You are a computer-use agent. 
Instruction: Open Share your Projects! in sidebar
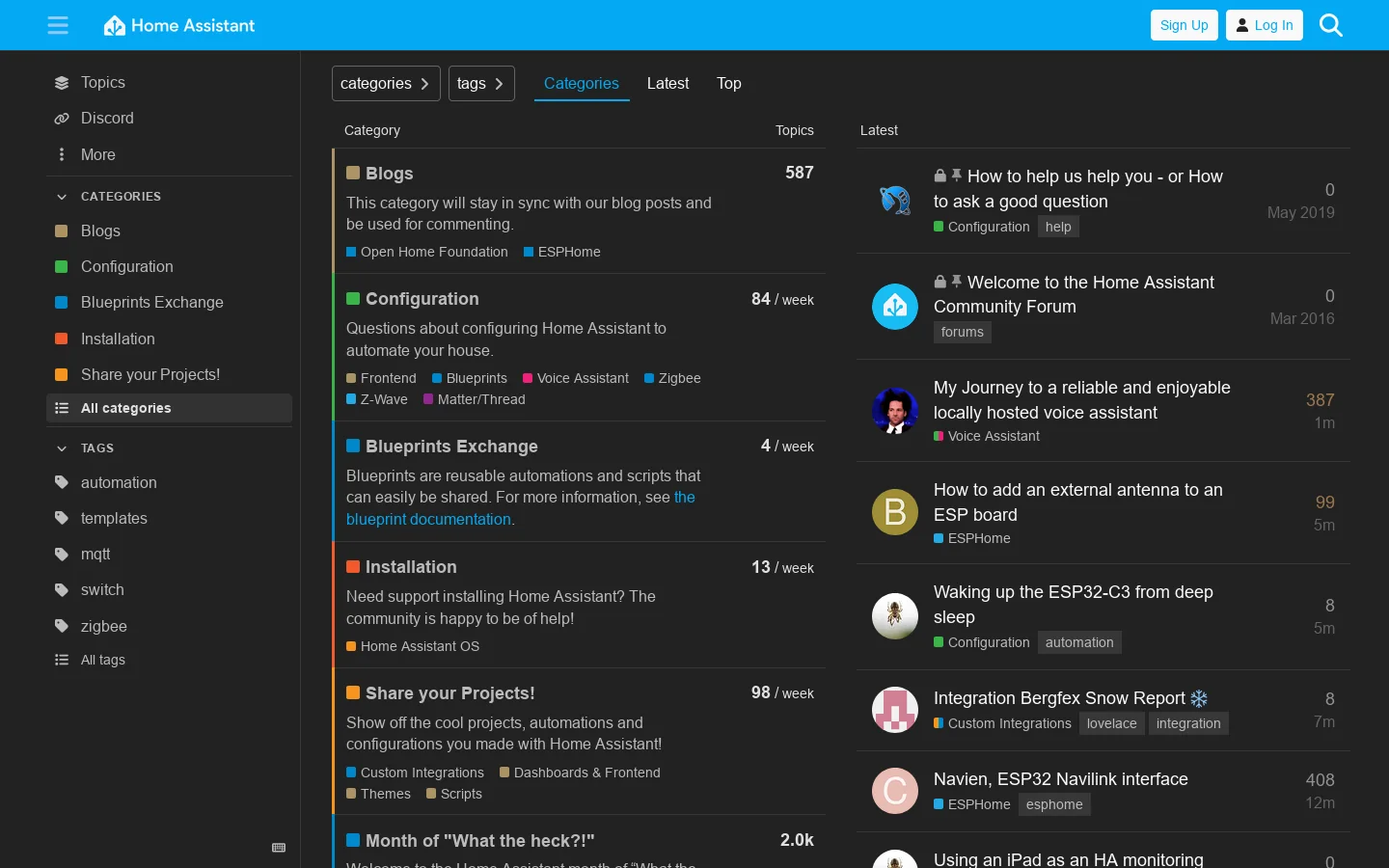click(169, 374)
